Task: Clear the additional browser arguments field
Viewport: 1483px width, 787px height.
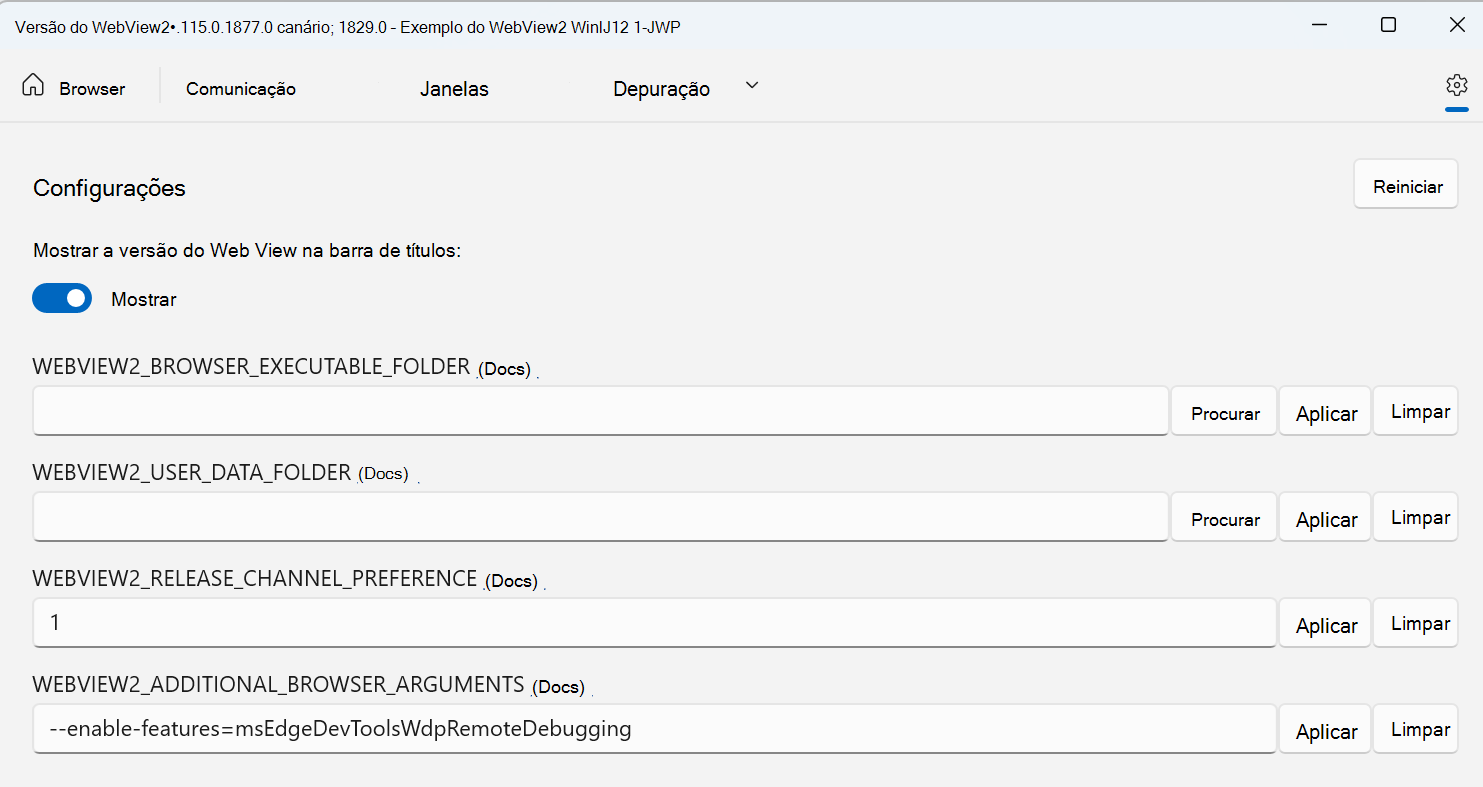Action: coord(1415,729)
